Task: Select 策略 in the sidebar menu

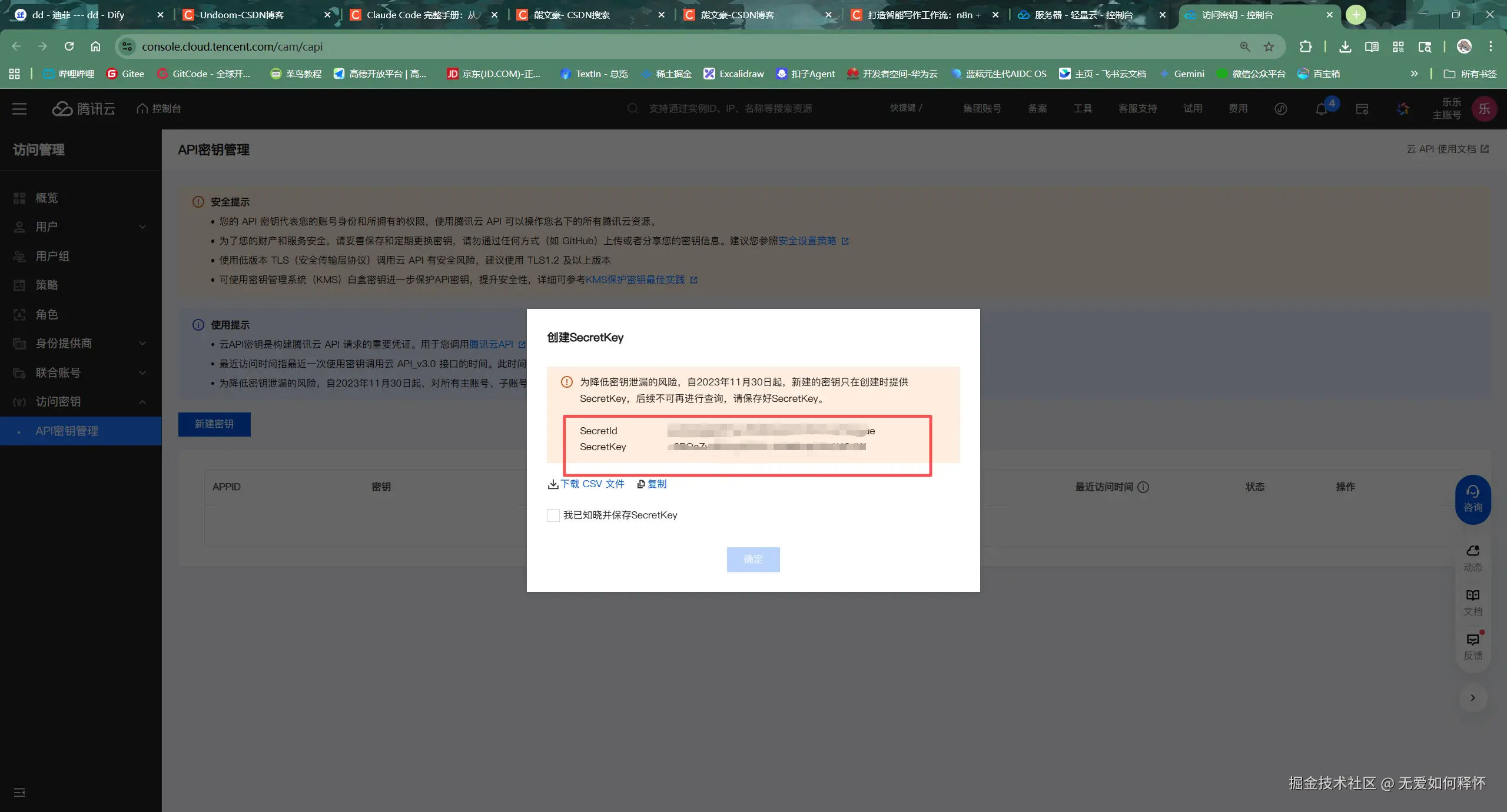Action: pyautogui.click(x=47, y=285)
